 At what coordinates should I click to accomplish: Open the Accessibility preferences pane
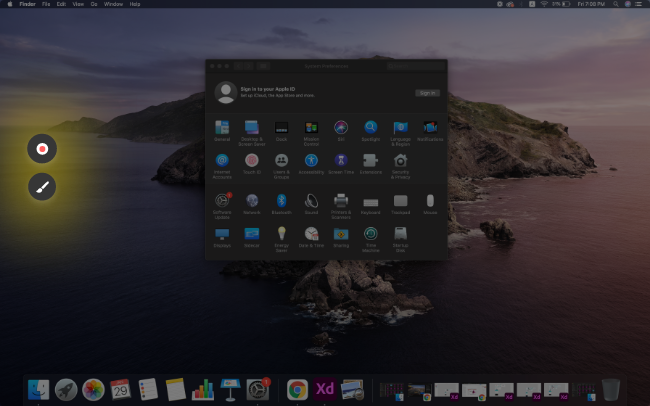311,164
